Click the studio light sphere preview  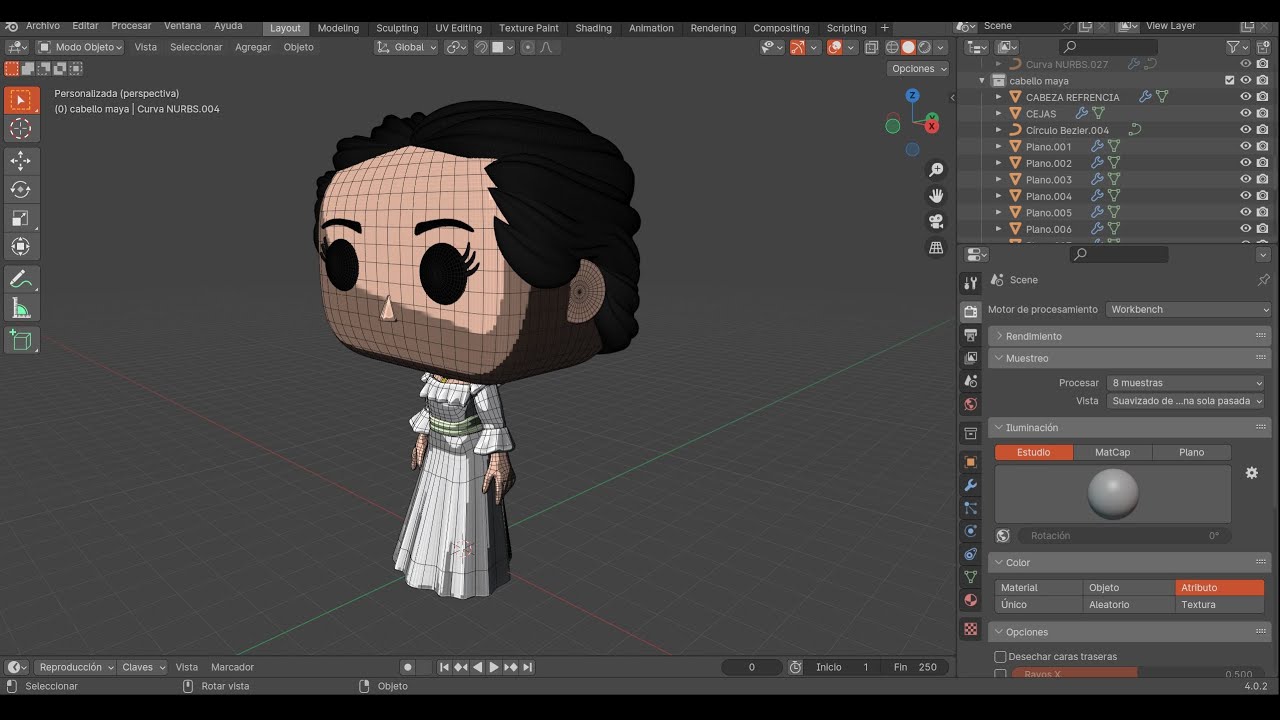(x=1113, y=494)
